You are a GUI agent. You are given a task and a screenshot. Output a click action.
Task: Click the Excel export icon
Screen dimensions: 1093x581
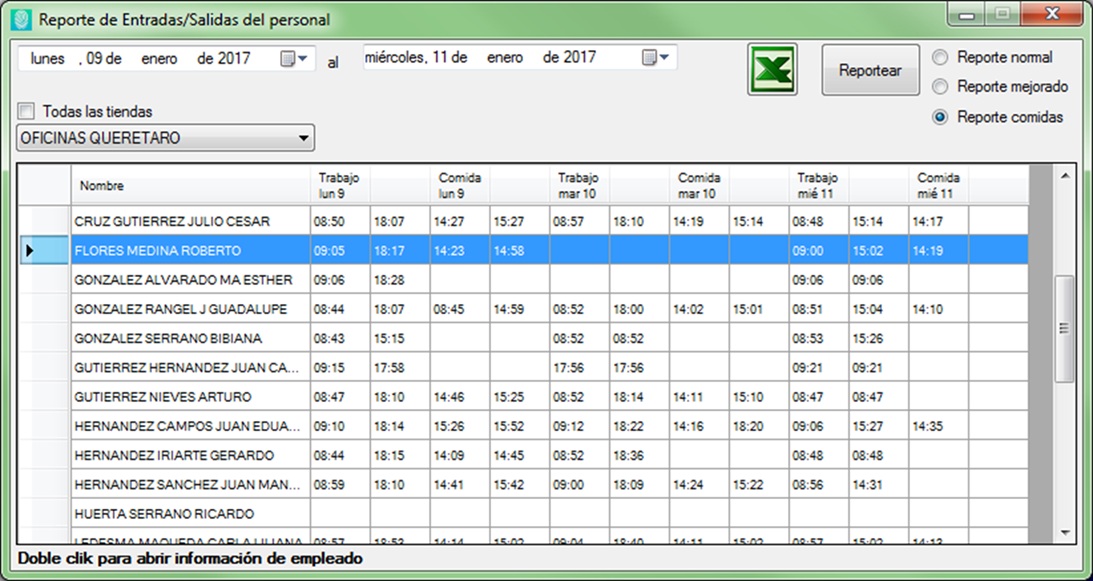click(772, 70)
